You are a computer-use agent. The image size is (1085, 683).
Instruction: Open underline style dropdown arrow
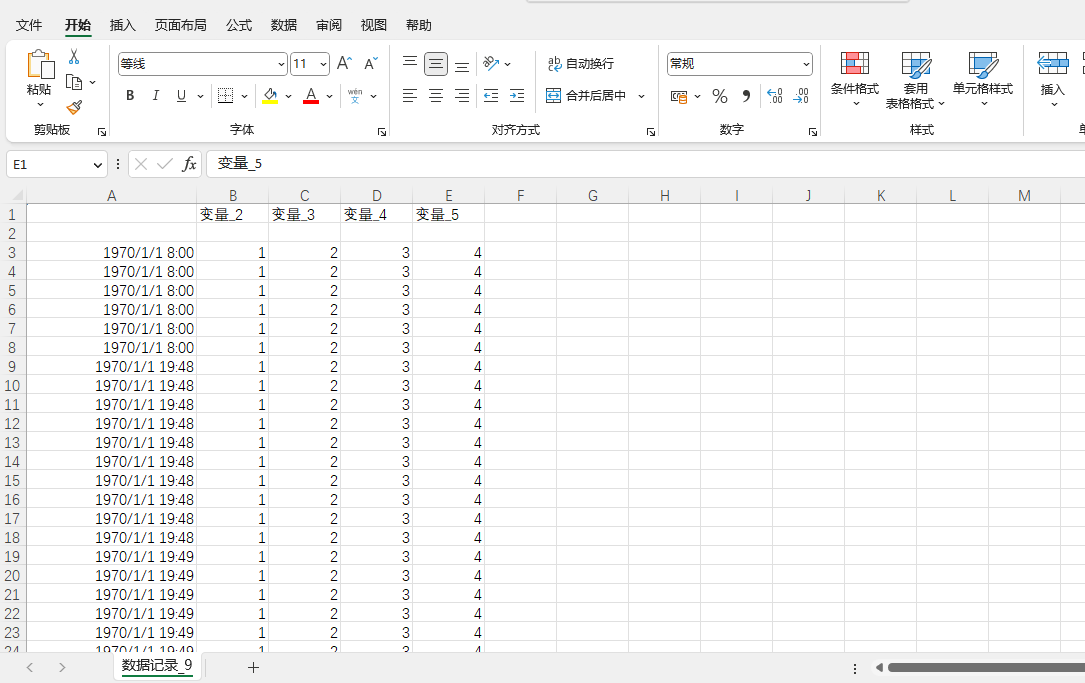[200, 96]
